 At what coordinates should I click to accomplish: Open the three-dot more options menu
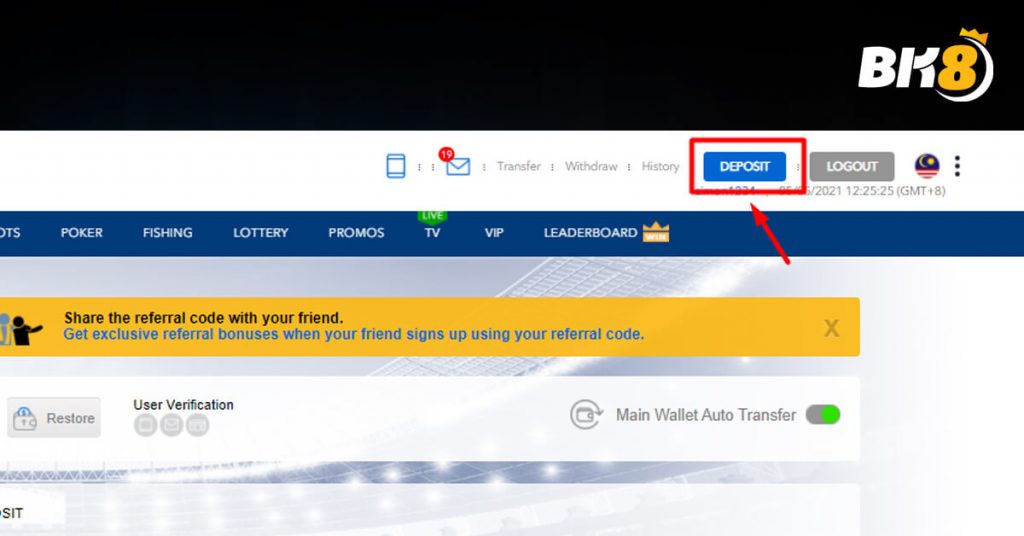point(957,166)
